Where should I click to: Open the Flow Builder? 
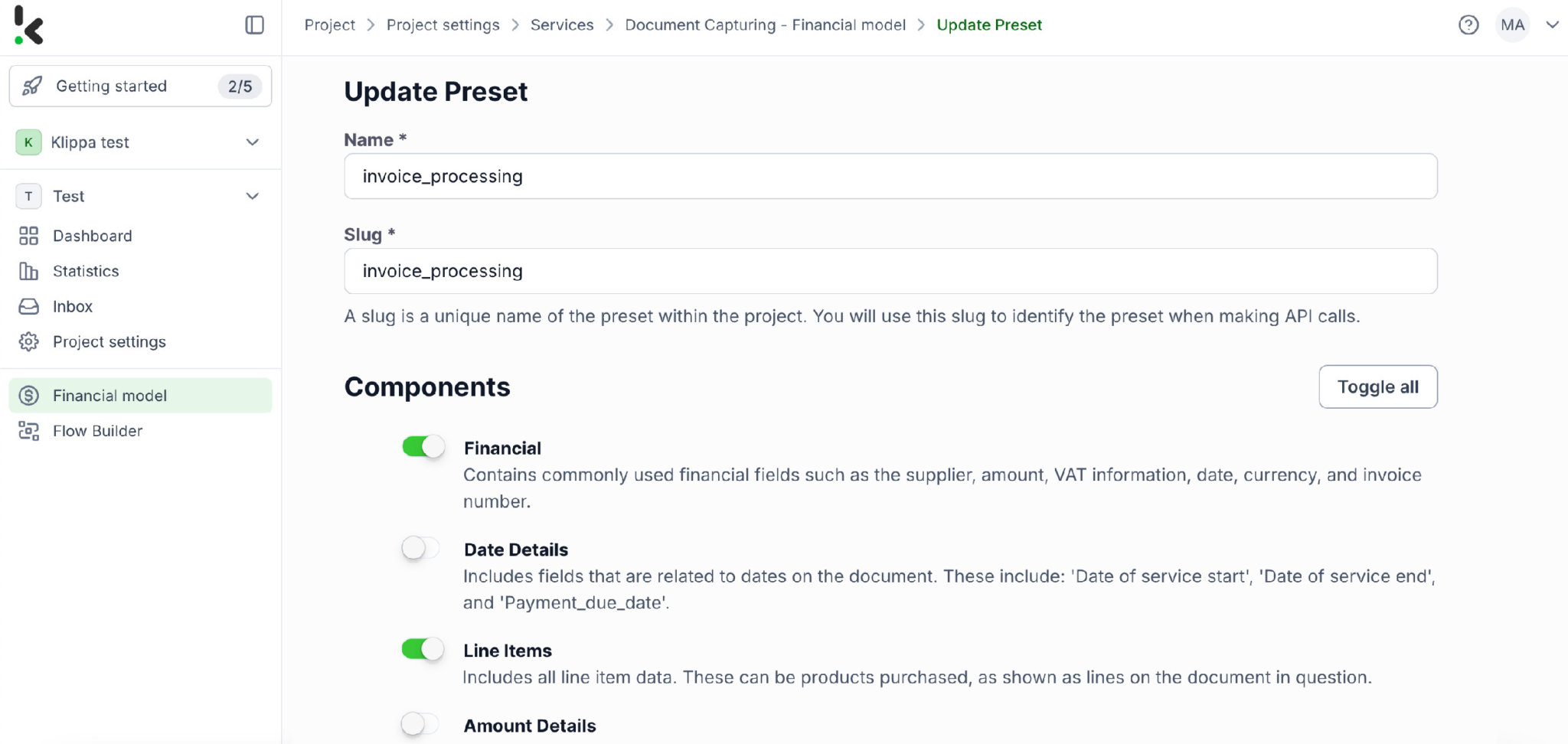pos(97,430)
